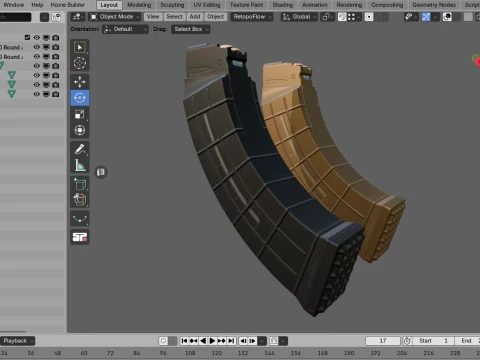Image resolution: width=480 pixels, height=360 pixels.
Task: Activate the Move tool
Action: 80,82
